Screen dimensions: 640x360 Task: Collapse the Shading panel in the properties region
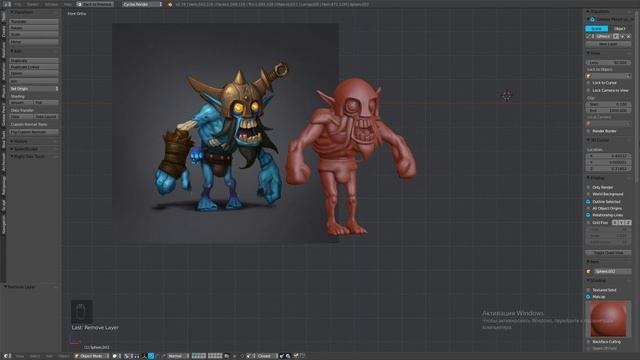(x=596, y=281)
